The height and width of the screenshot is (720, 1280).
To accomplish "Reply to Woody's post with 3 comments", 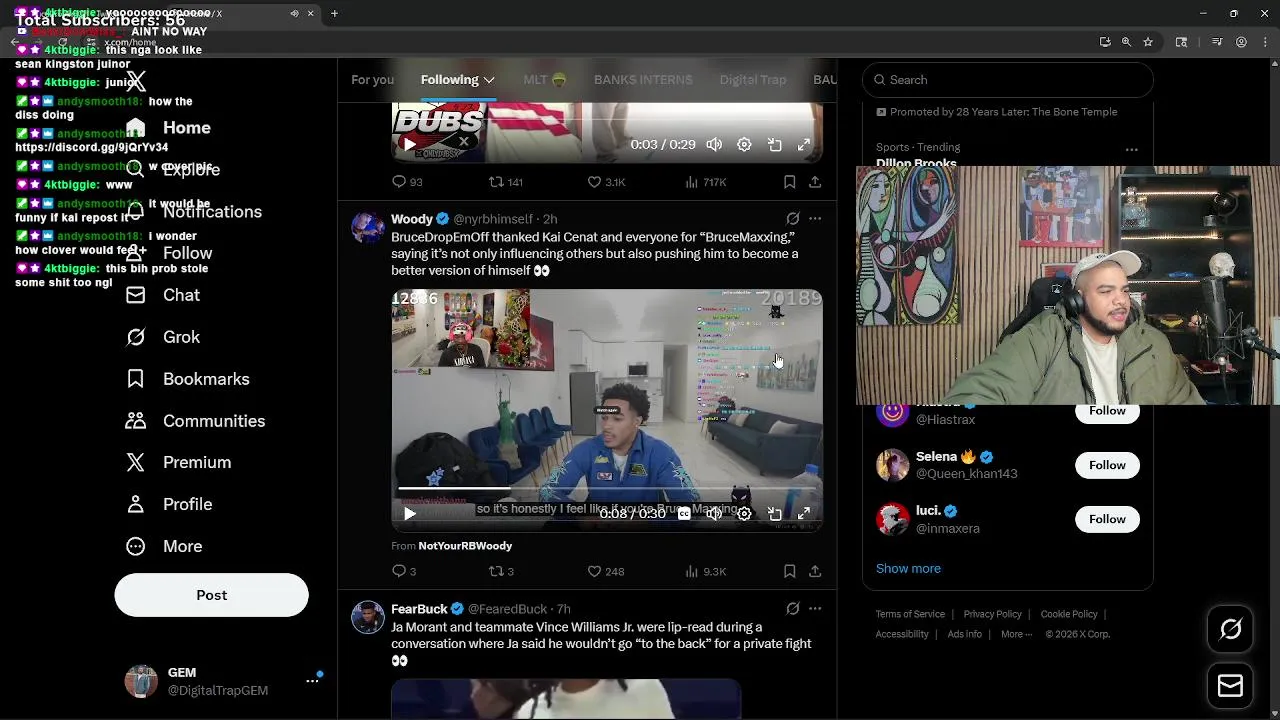I will pyautogui.click(x=404, y=571).
